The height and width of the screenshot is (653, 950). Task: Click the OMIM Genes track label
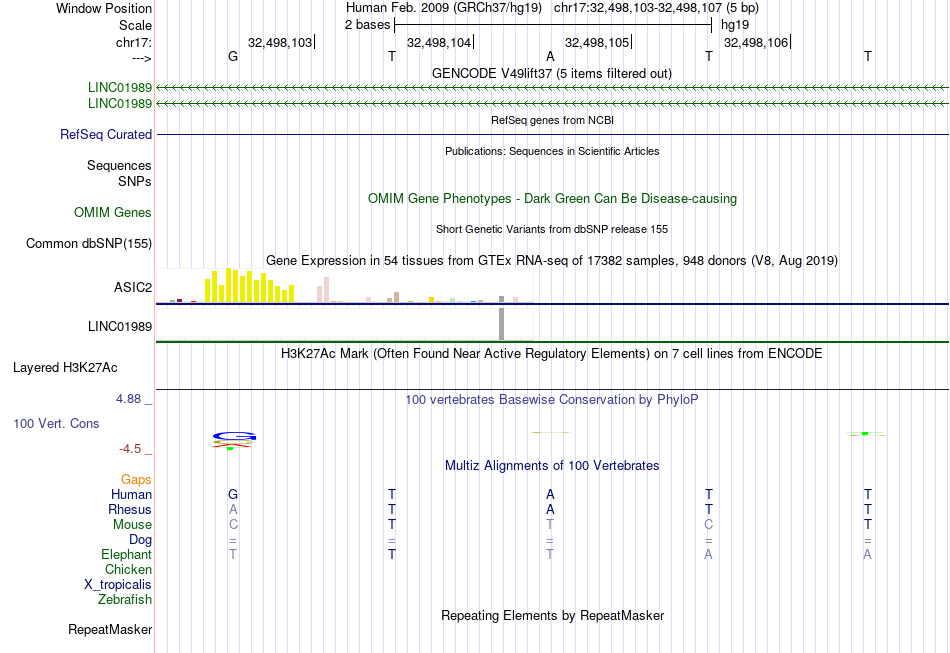point(113,213)
